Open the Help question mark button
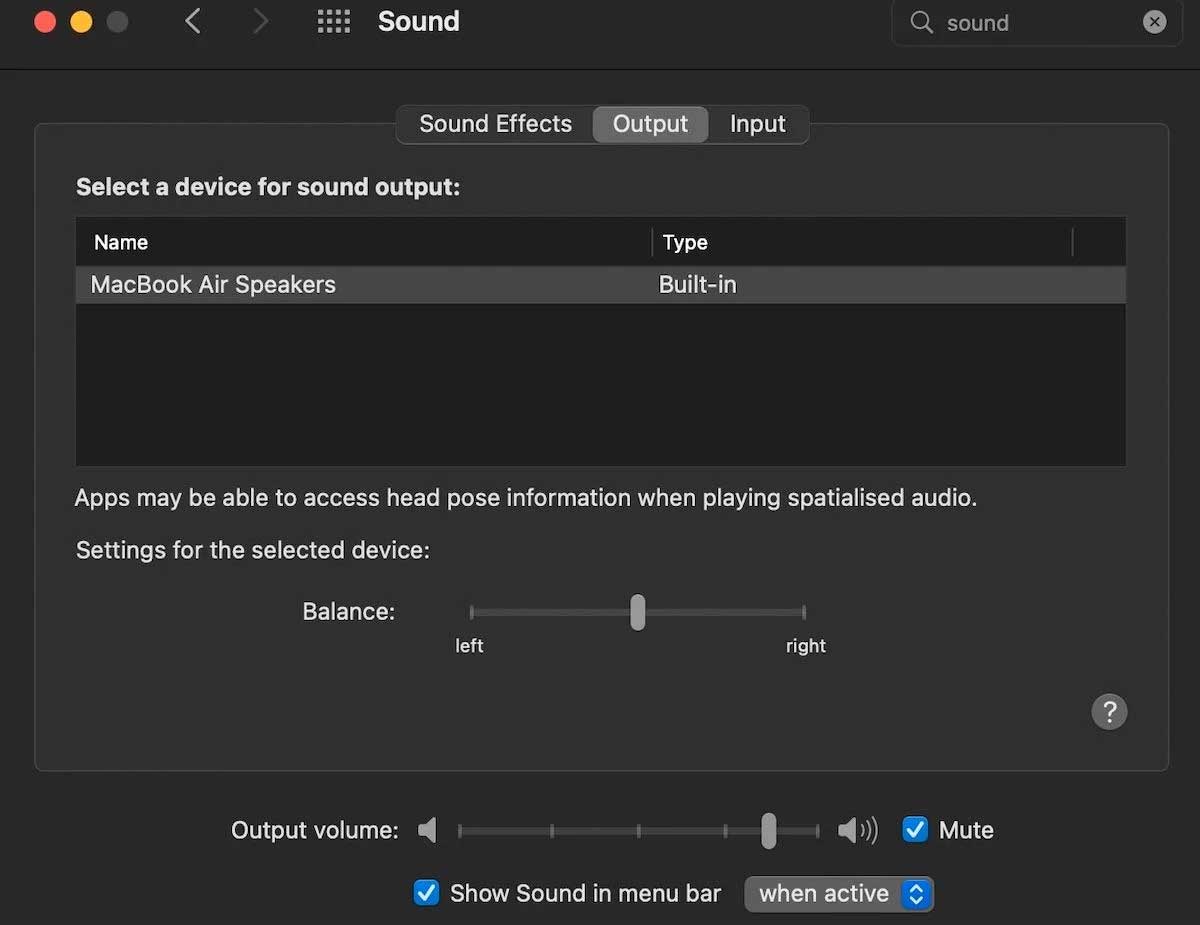Screen dimensions: 1200x925 pyautogui.click(x=1109, y=712)
